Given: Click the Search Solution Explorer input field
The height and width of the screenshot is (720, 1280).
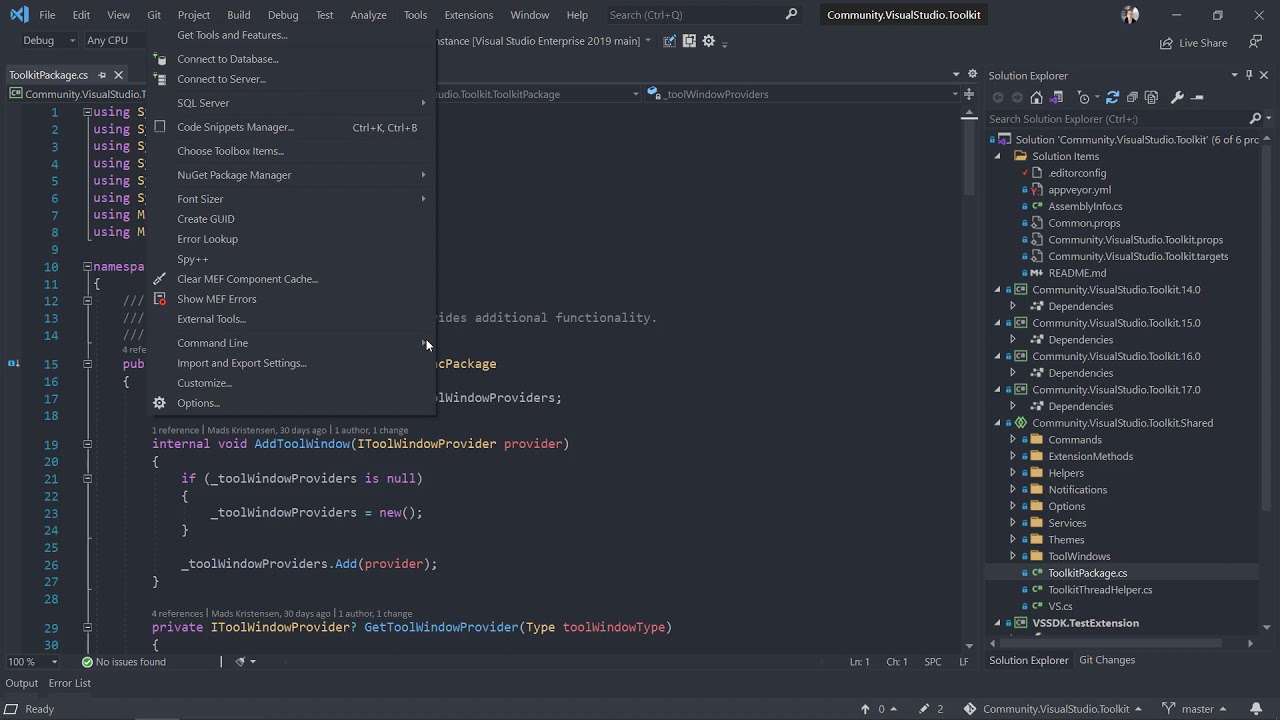Looking at the screenshot, I should point(1115,119).
